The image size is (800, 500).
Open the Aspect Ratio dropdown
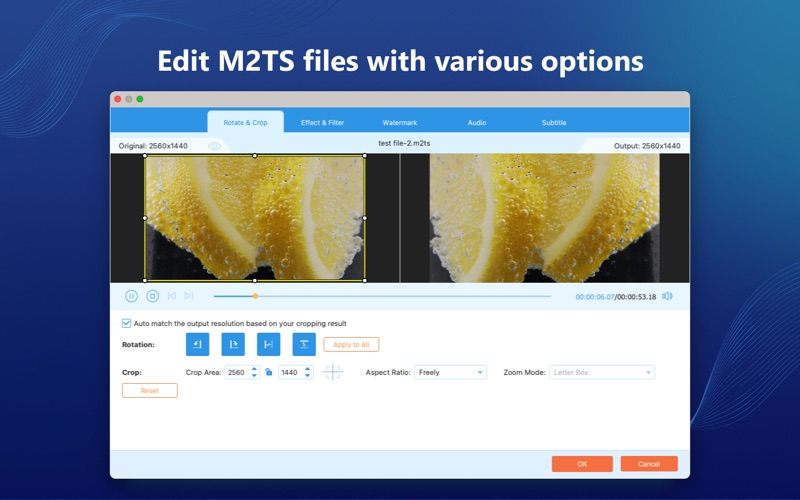[451, 372]
